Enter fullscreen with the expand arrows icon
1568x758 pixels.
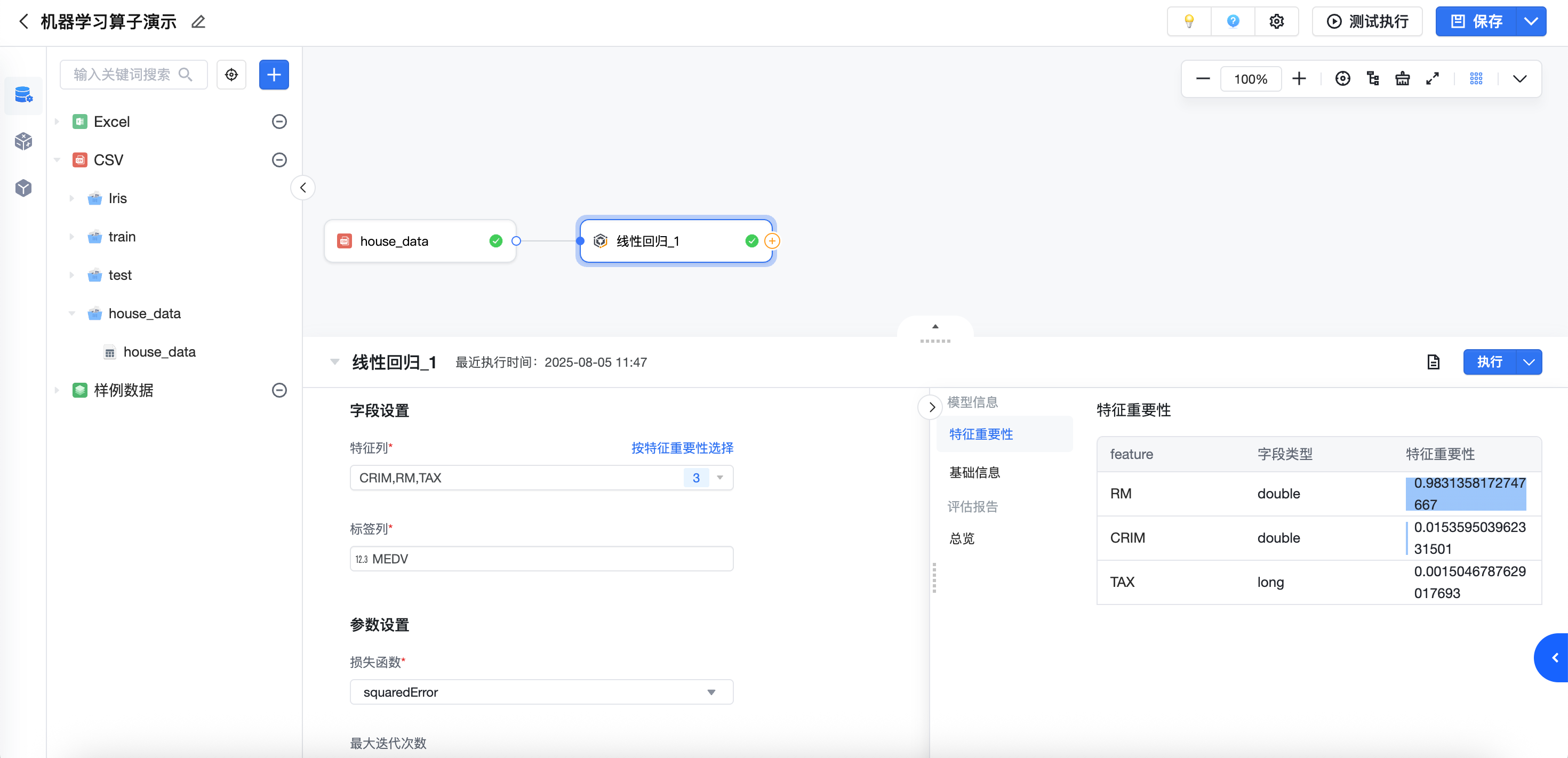pos(1432,78)
